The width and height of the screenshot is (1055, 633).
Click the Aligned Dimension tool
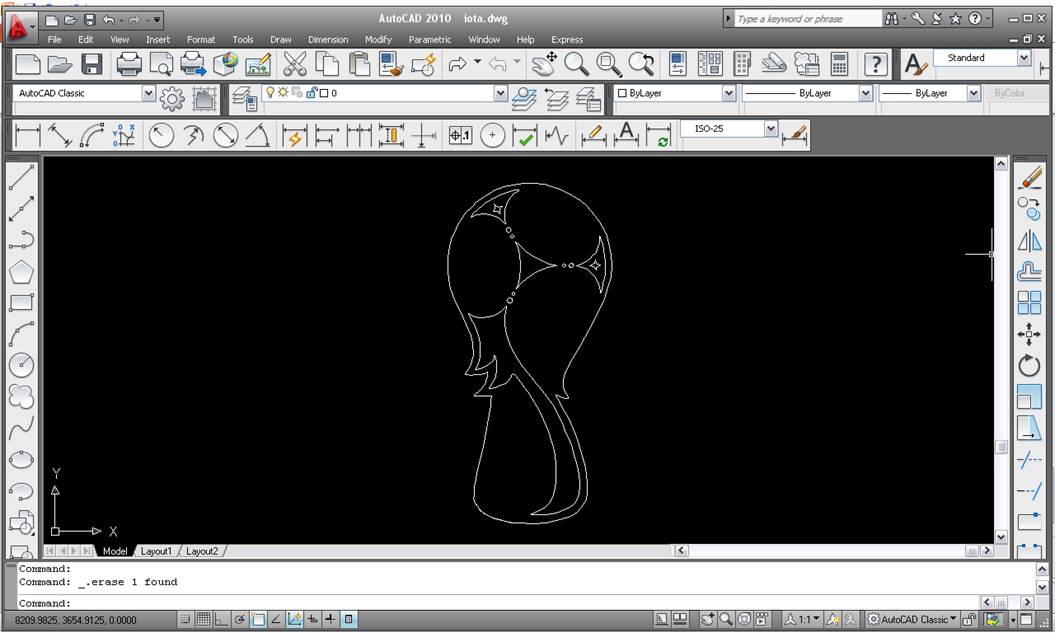click(x=60, y=135)
